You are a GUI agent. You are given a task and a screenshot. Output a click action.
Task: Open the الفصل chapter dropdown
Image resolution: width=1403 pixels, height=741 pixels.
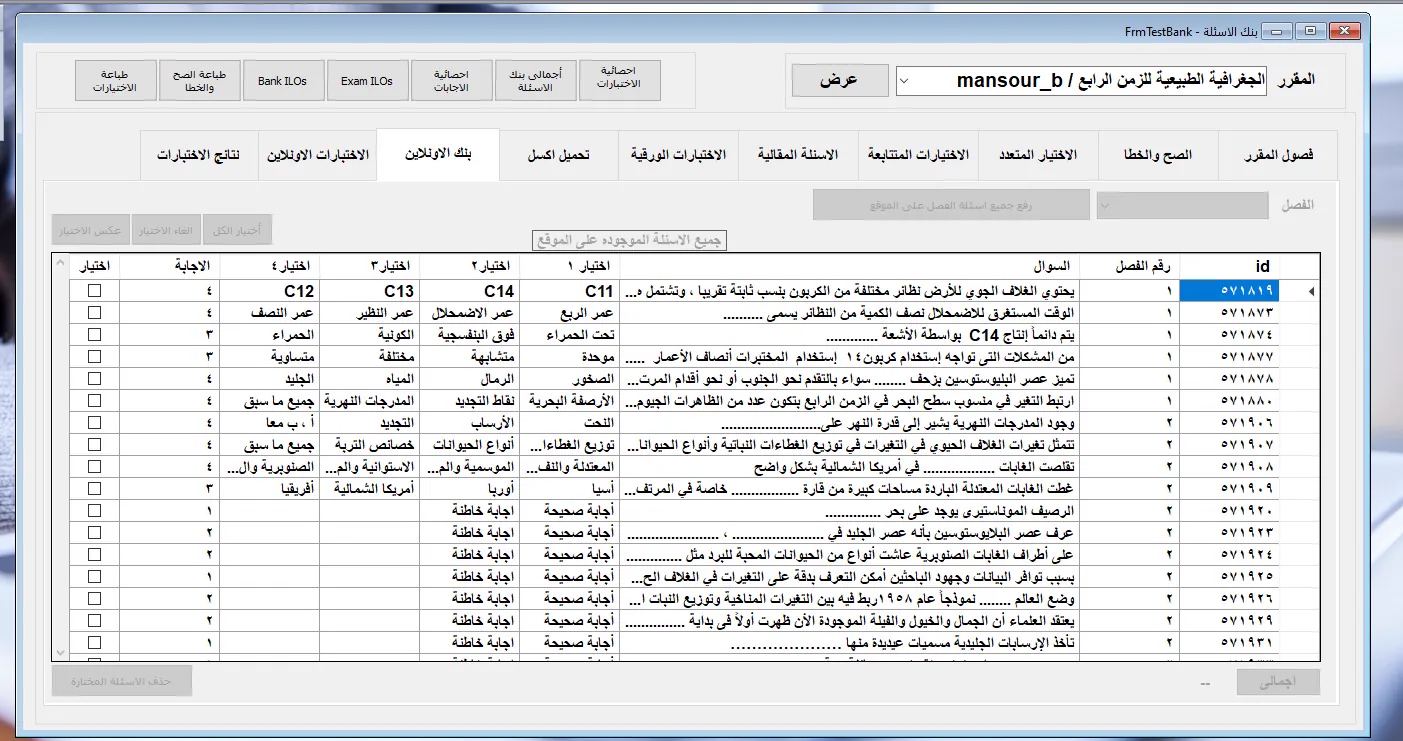point(1183,205)
